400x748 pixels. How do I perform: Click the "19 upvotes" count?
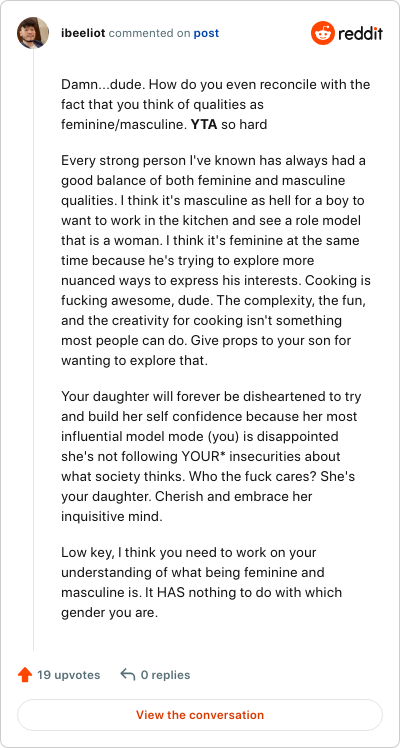(x=69, y=675)
